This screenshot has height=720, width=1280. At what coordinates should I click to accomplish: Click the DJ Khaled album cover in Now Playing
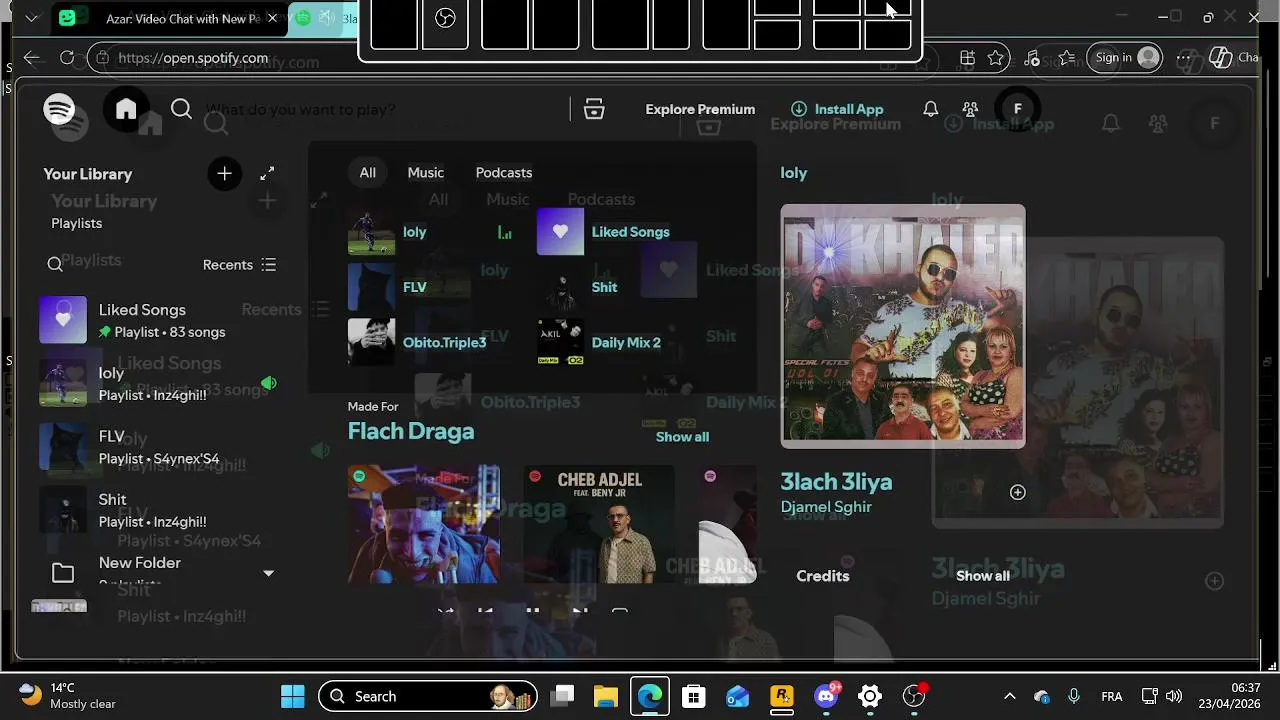click(903, 326)
